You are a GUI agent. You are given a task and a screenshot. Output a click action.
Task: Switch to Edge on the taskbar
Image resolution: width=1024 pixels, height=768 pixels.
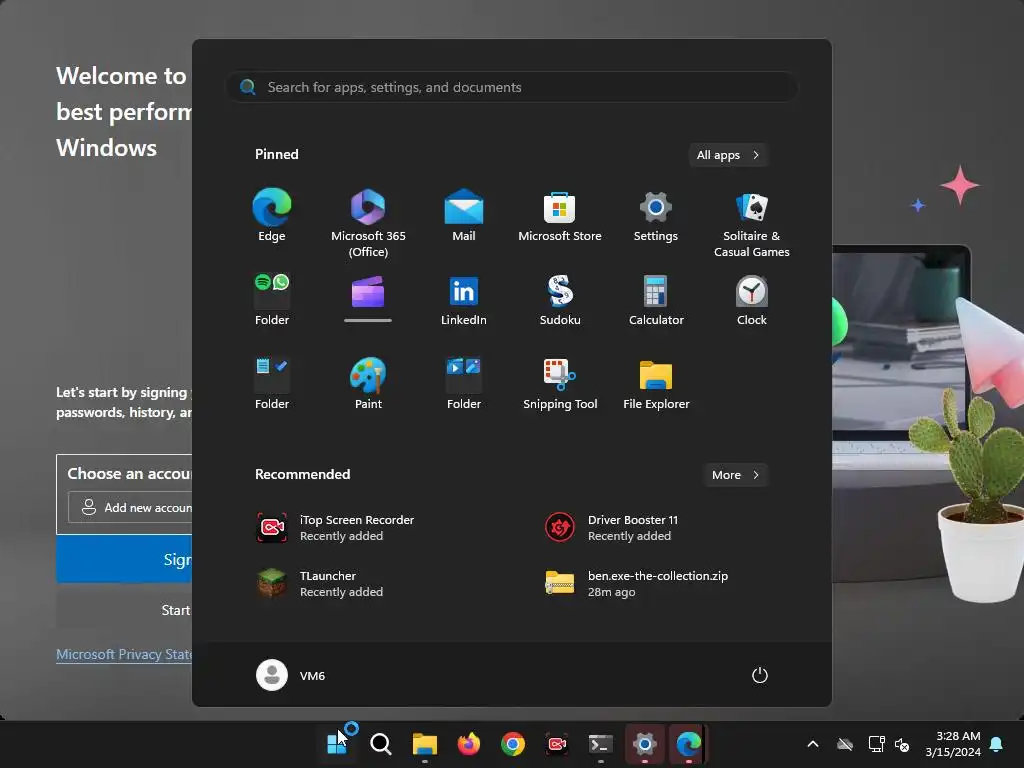688,743
